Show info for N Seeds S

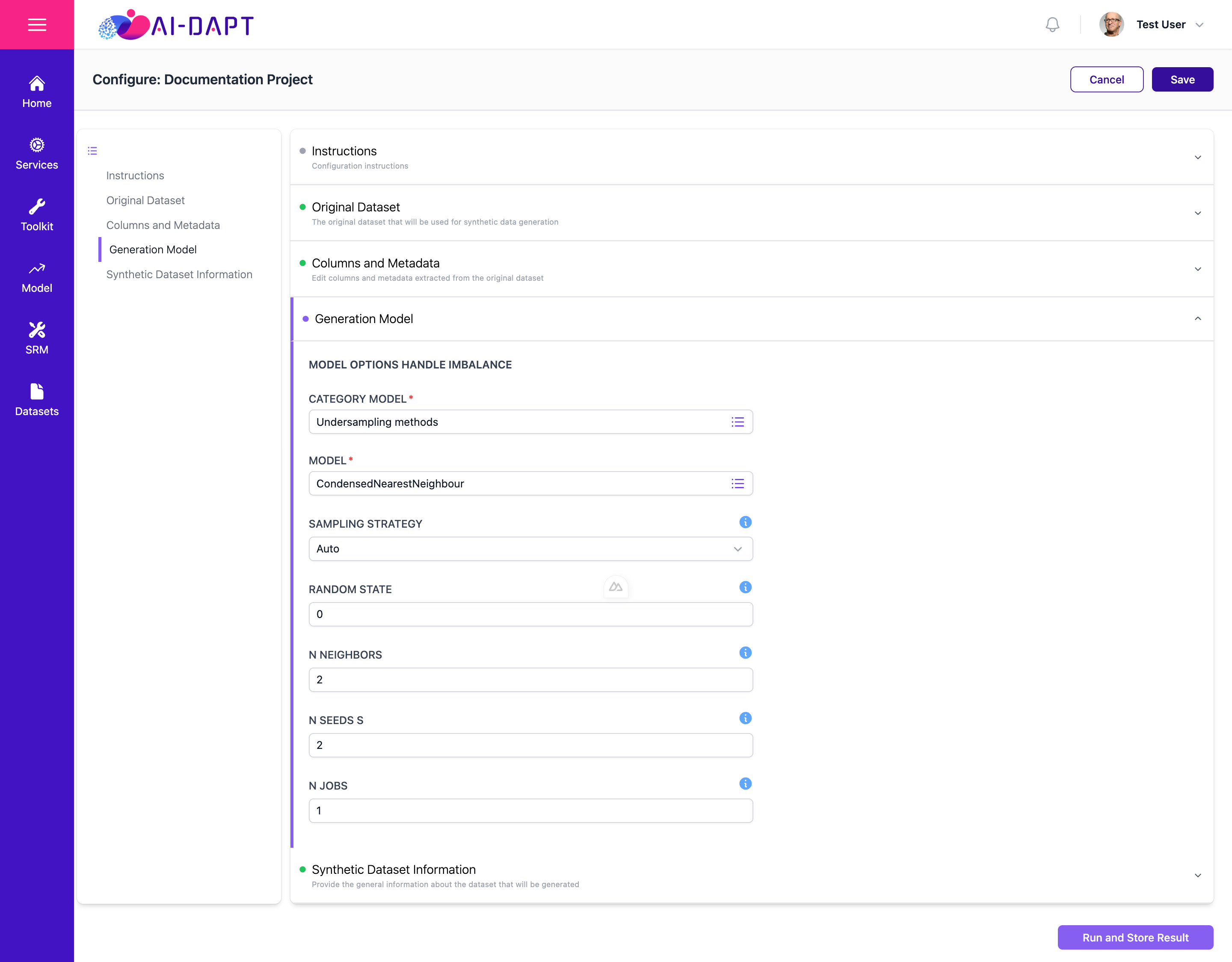tap(745, 718)
